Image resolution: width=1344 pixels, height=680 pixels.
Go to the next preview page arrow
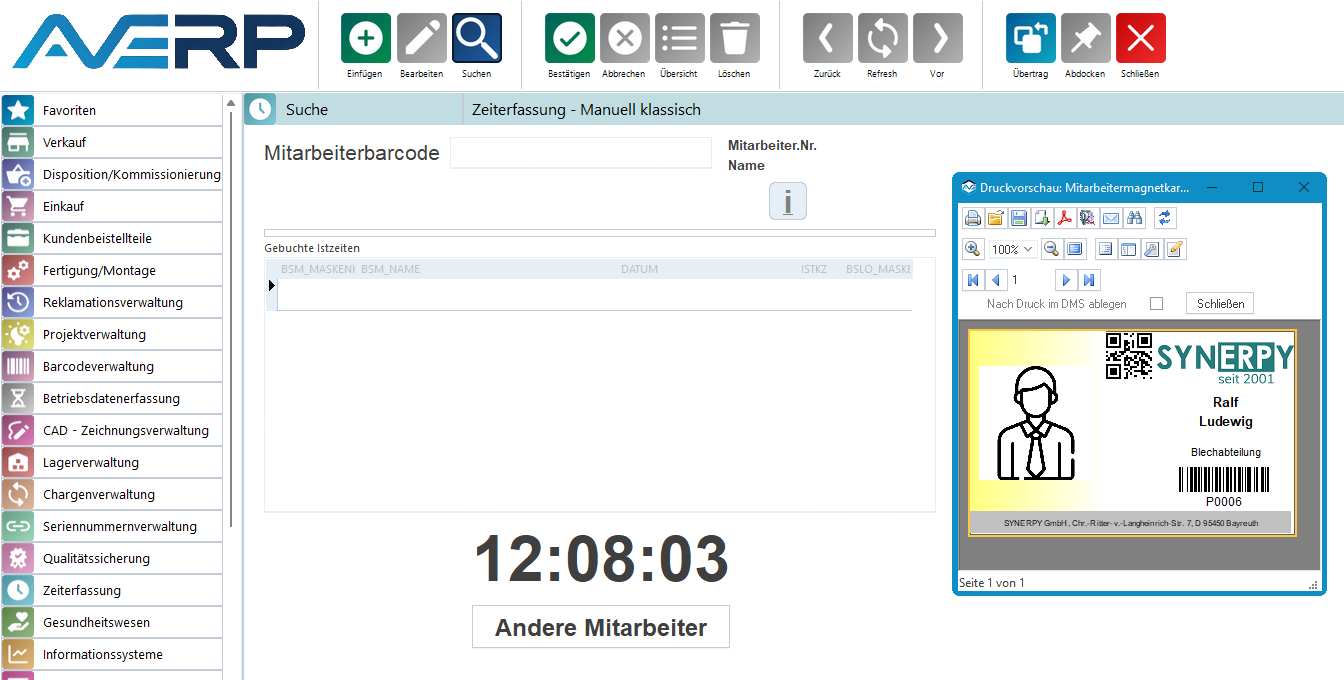(1066, 280)
